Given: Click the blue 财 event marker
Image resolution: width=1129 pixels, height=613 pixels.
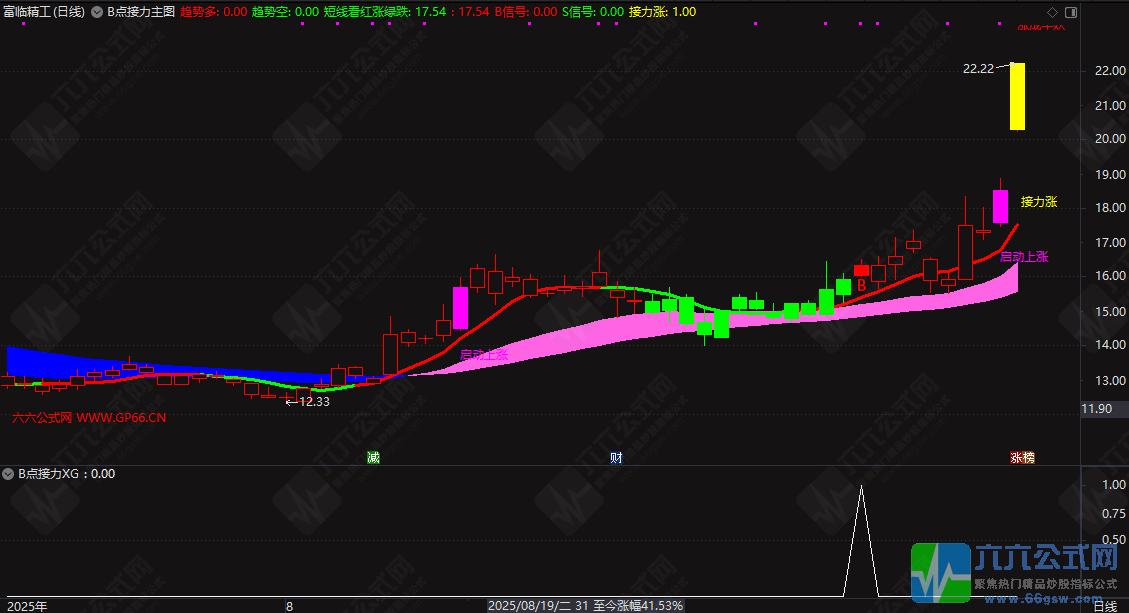Looking at the screenshot, I should [x=617, y=458].
